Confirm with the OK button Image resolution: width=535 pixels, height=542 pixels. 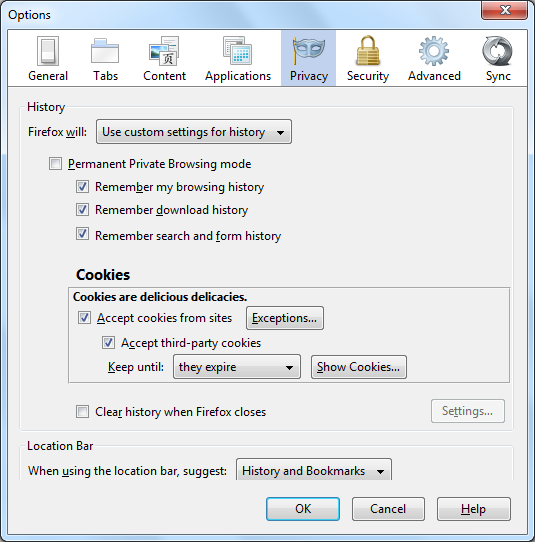coord(303,509)
